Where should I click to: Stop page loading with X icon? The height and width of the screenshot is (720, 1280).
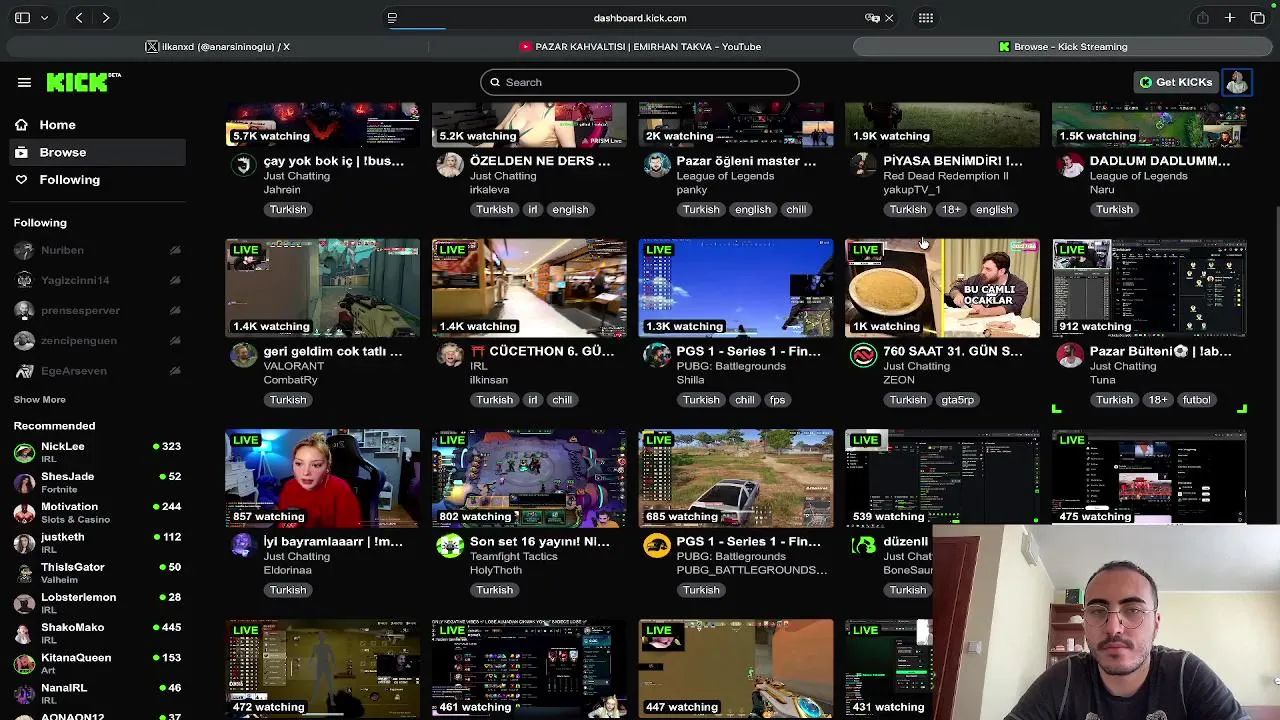[889, 18]
